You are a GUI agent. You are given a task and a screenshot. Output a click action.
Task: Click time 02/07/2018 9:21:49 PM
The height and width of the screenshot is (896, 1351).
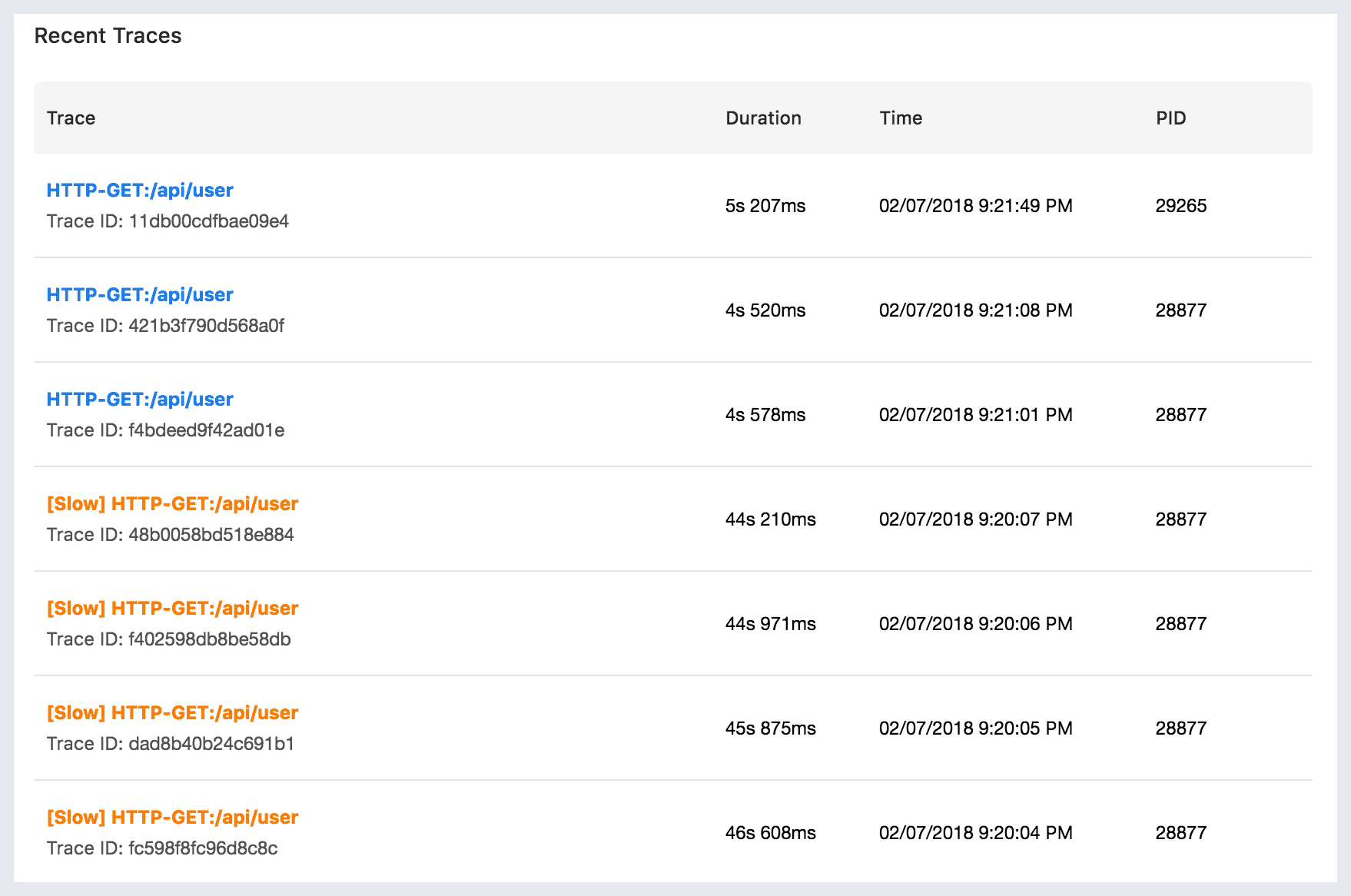tap(976, 206)
